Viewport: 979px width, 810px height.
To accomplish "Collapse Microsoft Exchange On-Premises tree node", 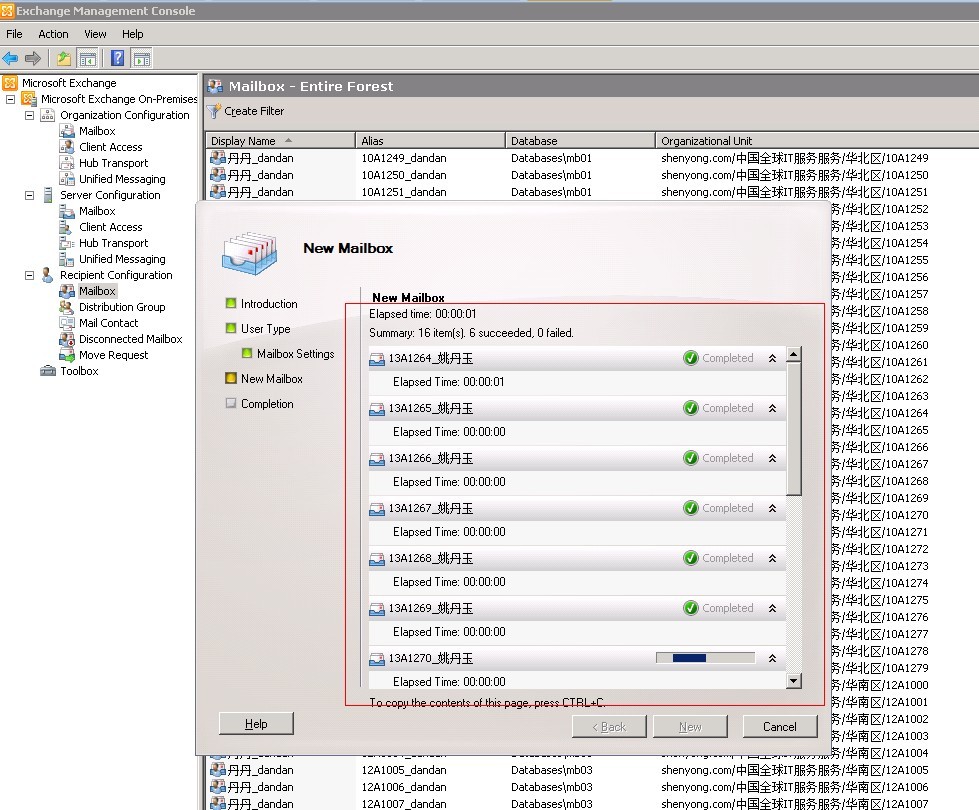I will click(10, 99).
